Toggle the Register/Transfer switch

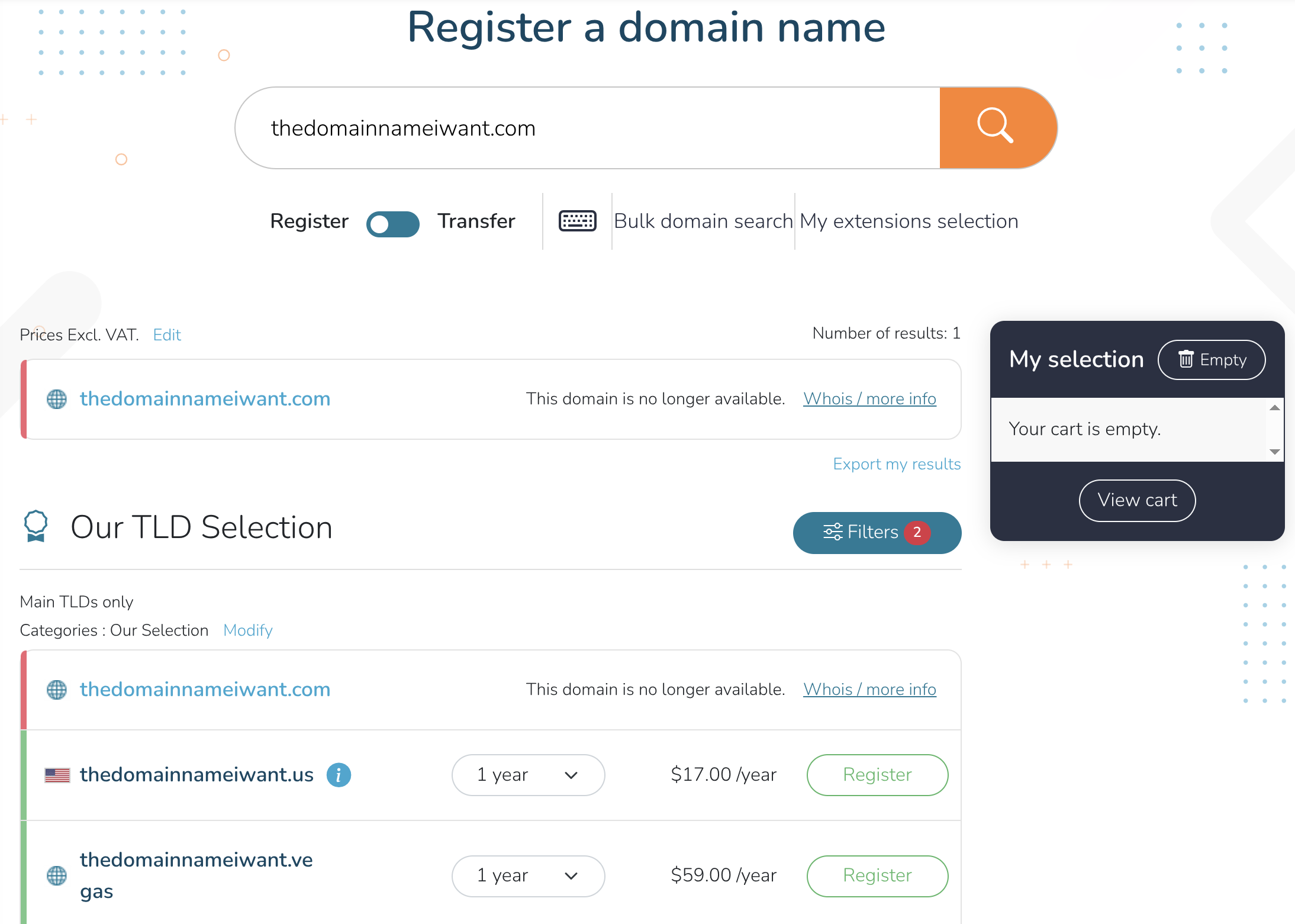(x=392, y=224)
